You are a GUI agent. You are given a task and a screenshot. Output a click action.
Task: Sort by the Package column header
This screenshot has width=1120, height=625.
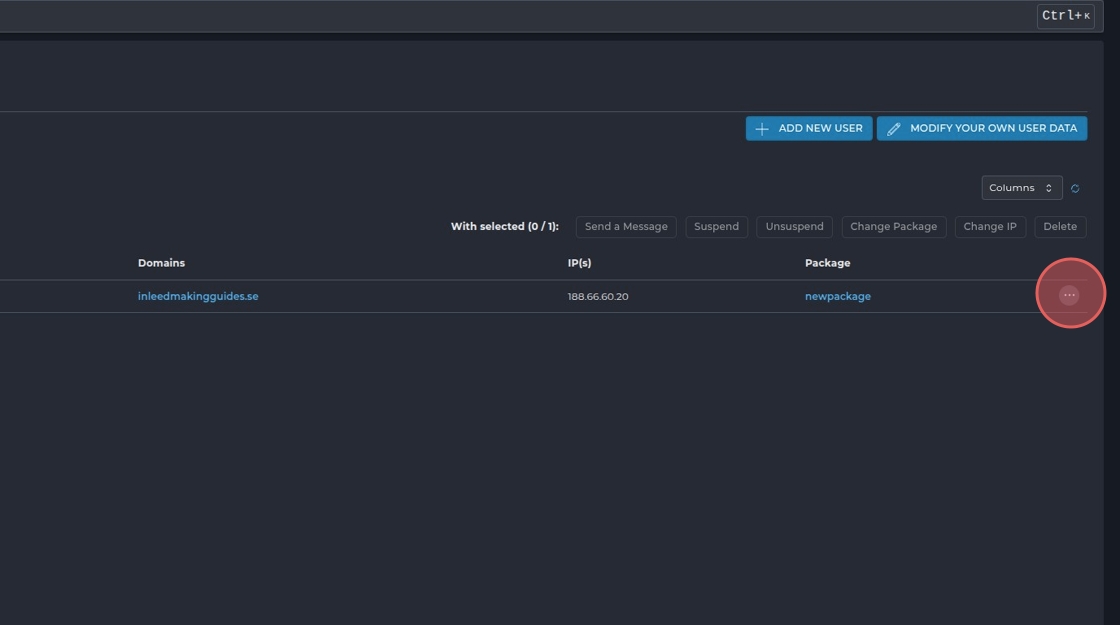click(827, 263)
